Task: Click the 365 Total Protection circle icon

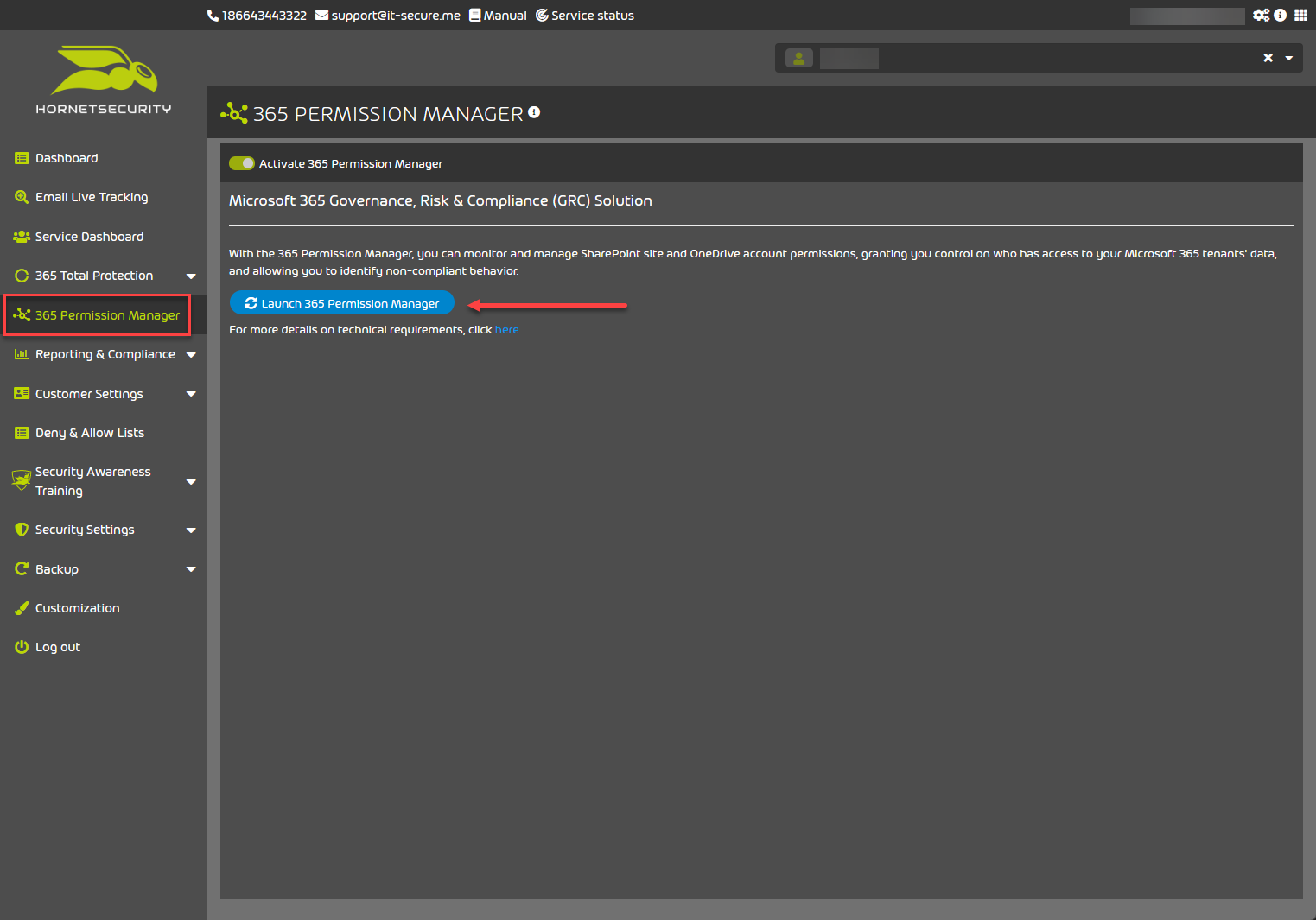Action: click(x=22, y=276)
